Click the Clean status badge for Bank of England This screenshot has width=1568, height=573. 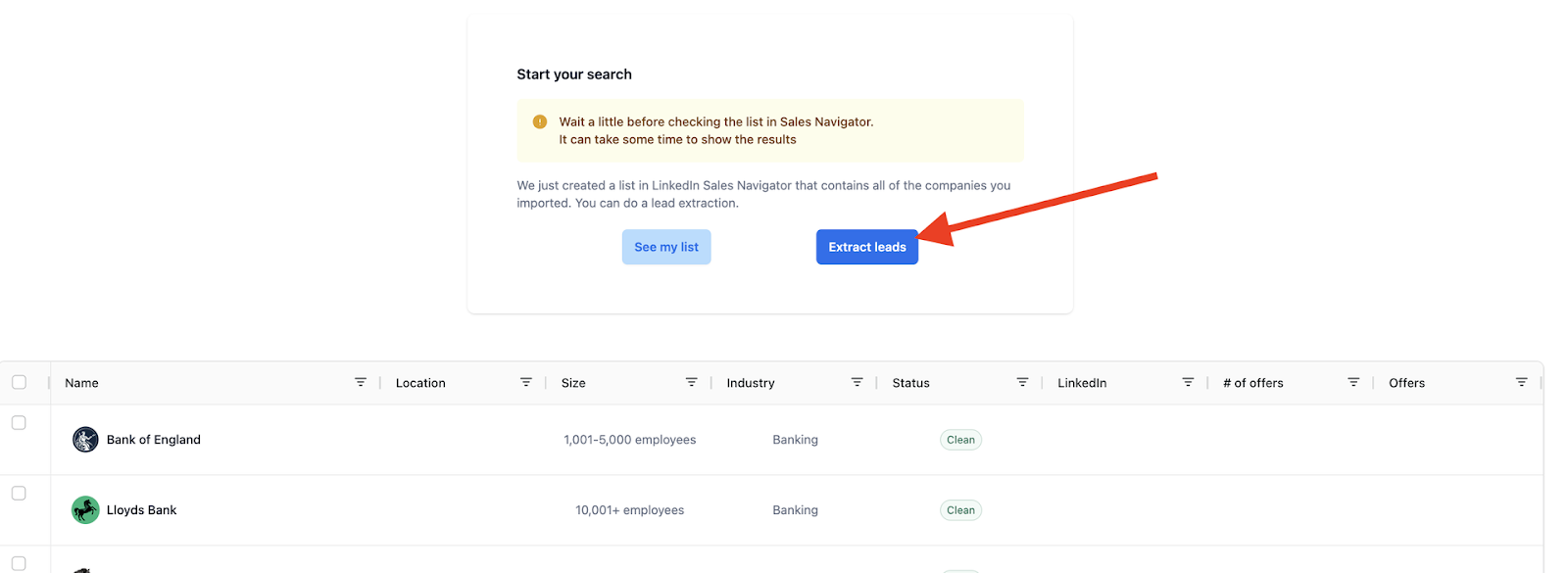point(960,440)
